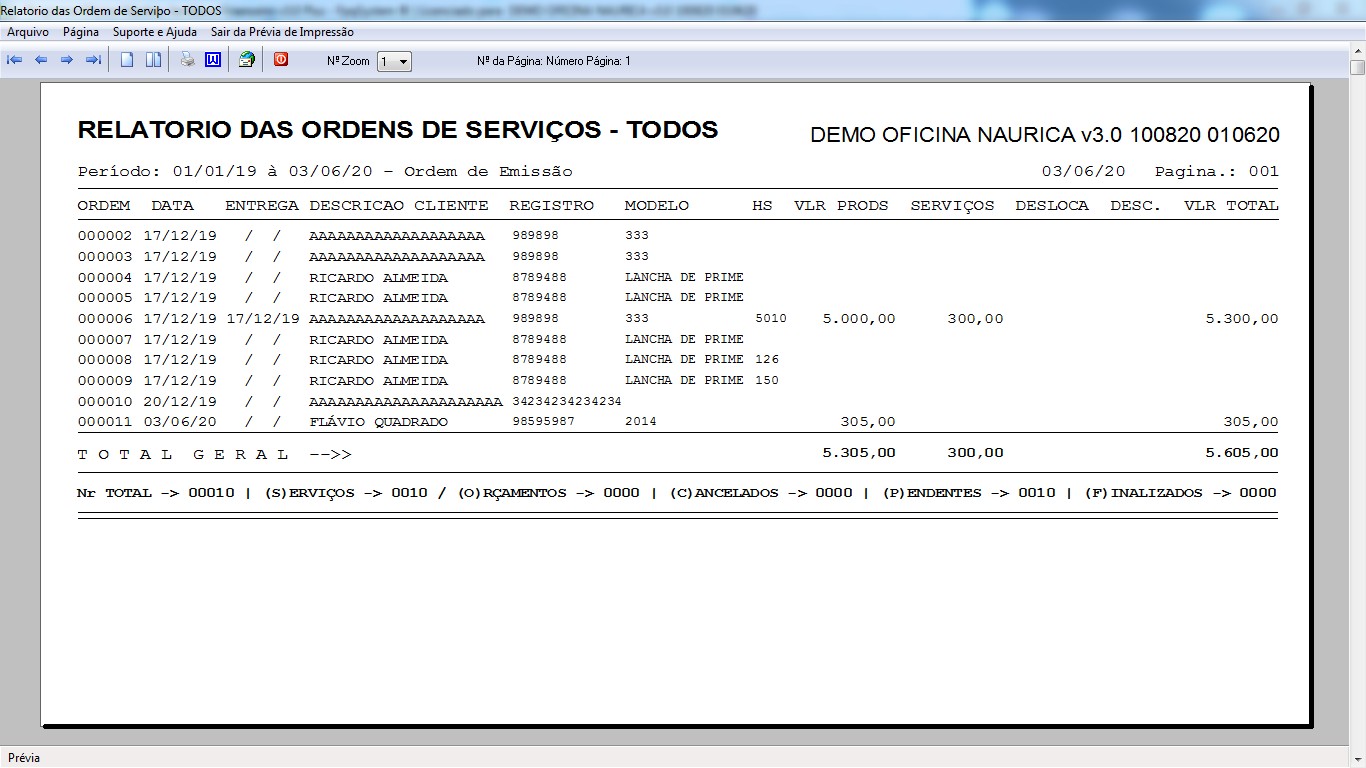Click the DESCRICAO CLIENTE column header

click(x=399, y=205)
